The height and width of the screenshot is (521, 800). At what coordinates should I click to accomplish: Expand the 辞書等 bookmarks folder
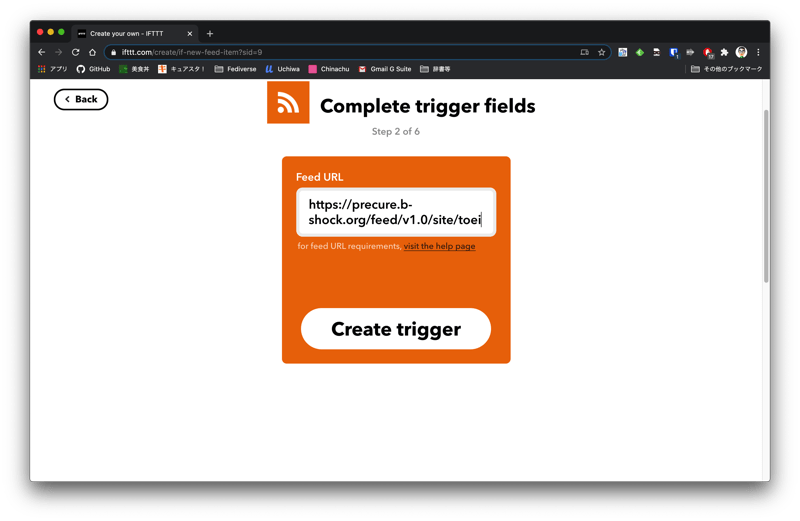(x=435, y=69)
